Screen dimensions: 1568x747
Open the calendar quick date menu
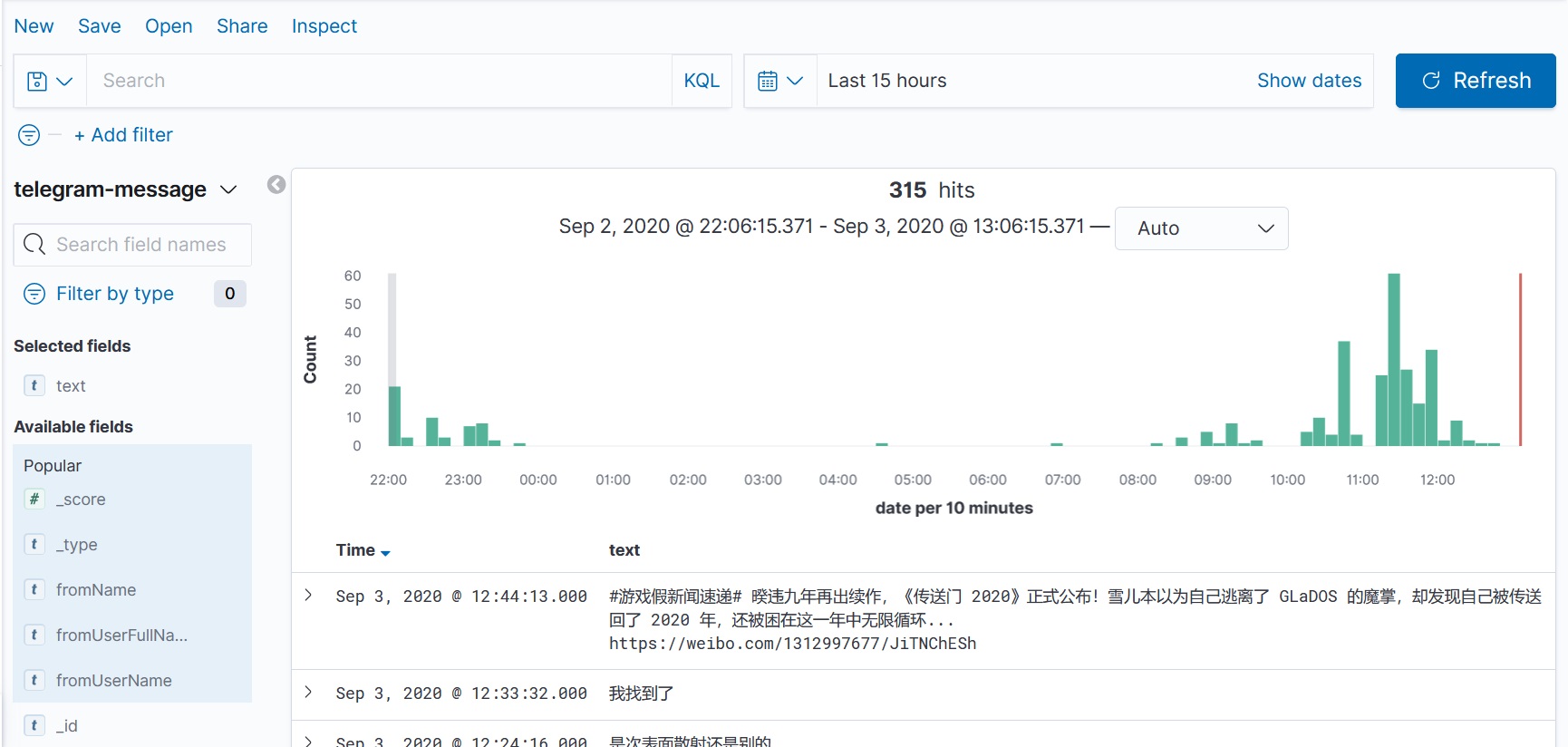[779, 81]
